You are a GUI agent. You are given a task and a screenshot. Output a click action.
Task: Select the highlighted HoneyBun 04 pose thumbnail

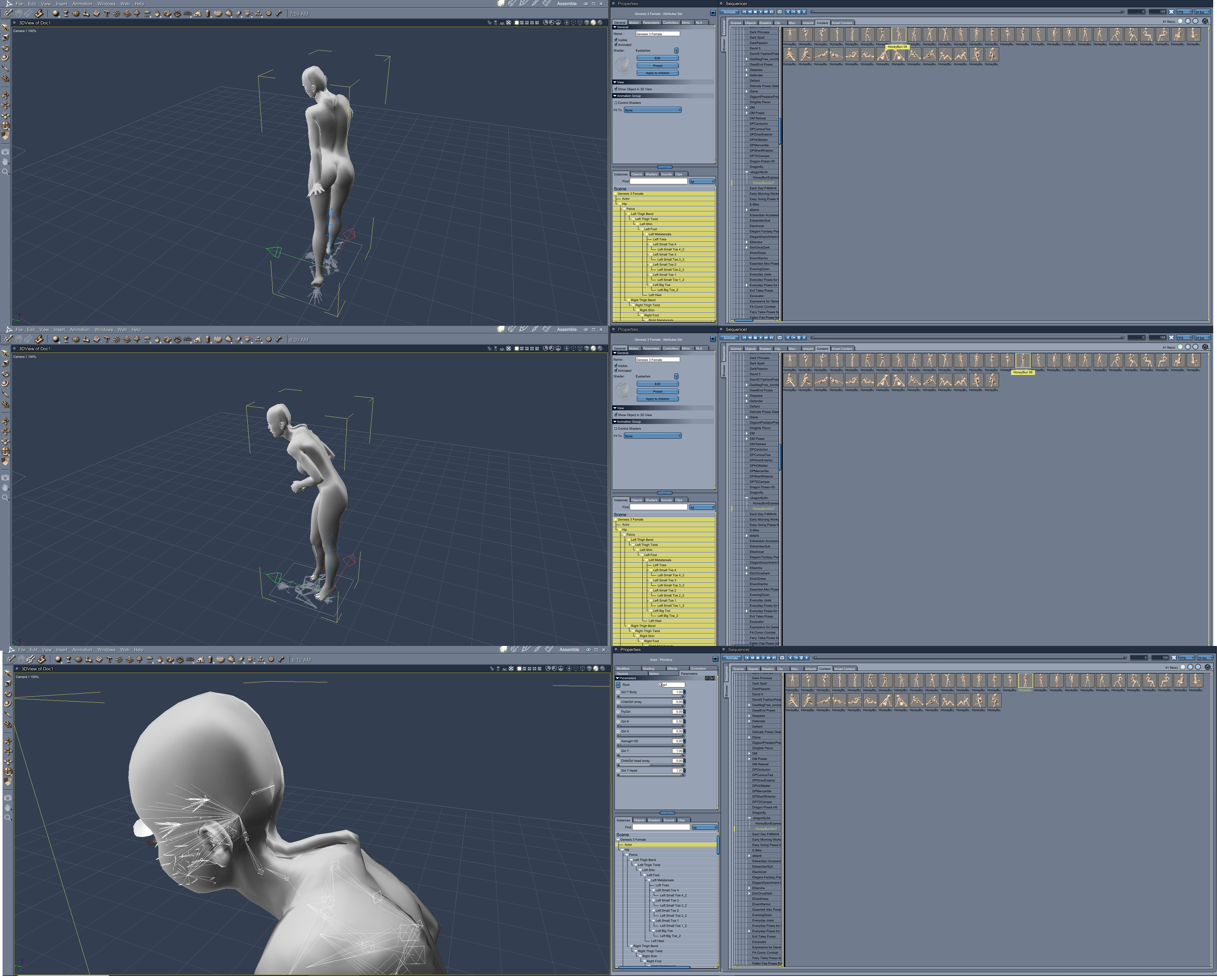tap(898, 35)
